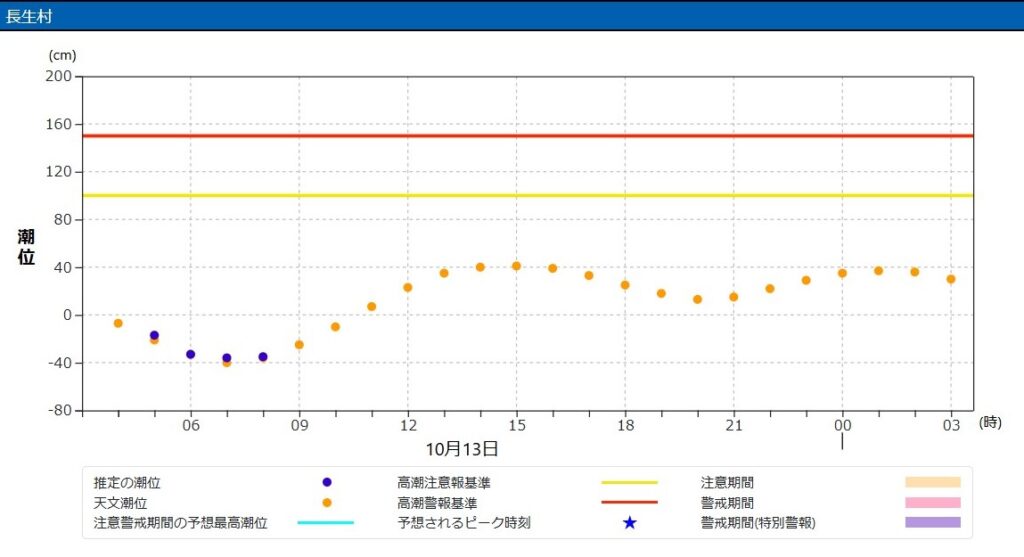Click the 21 hour label on x-axis
Viewport: 1024px width, 557px height.
click(x=734, y=425)
